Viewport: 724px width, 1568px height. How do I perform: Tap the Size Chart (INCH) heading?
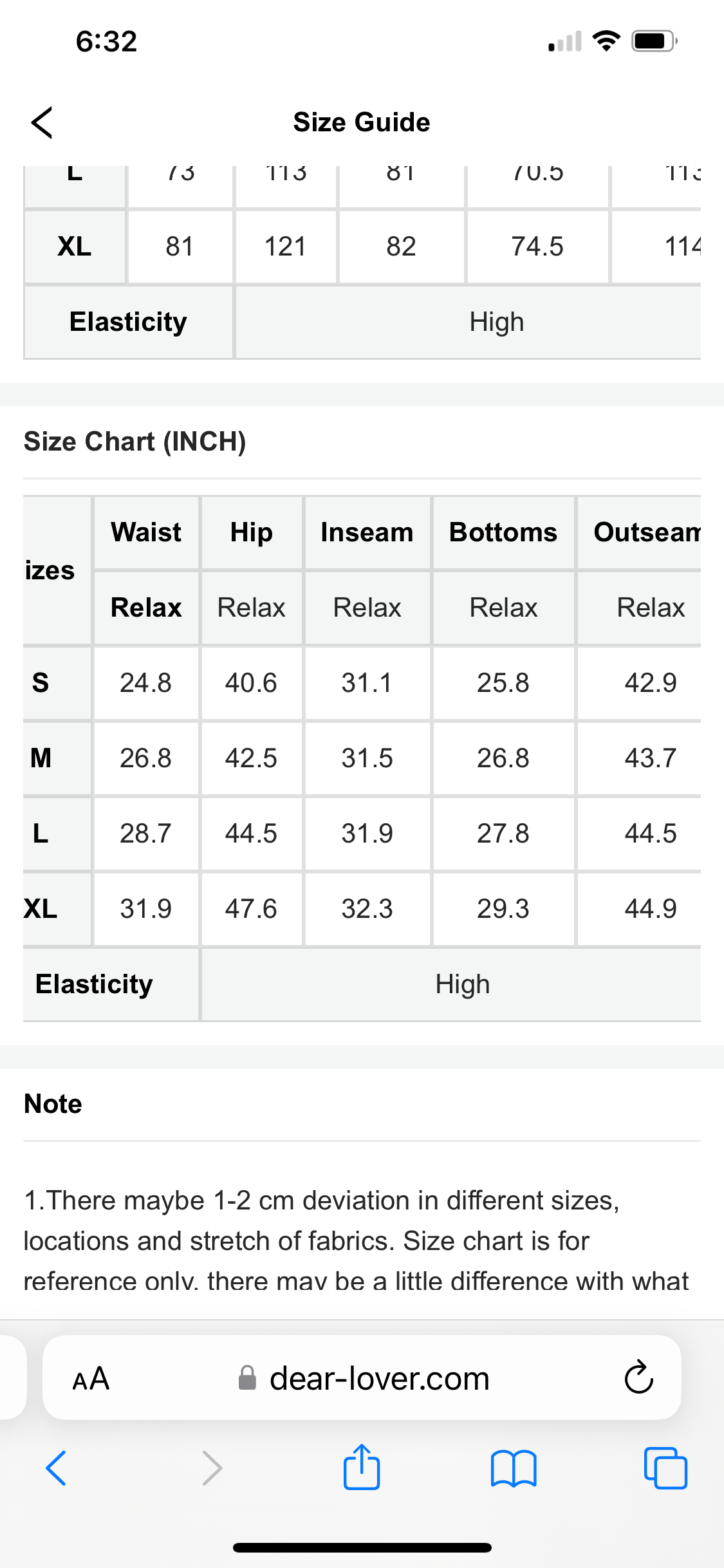(135, 442)
